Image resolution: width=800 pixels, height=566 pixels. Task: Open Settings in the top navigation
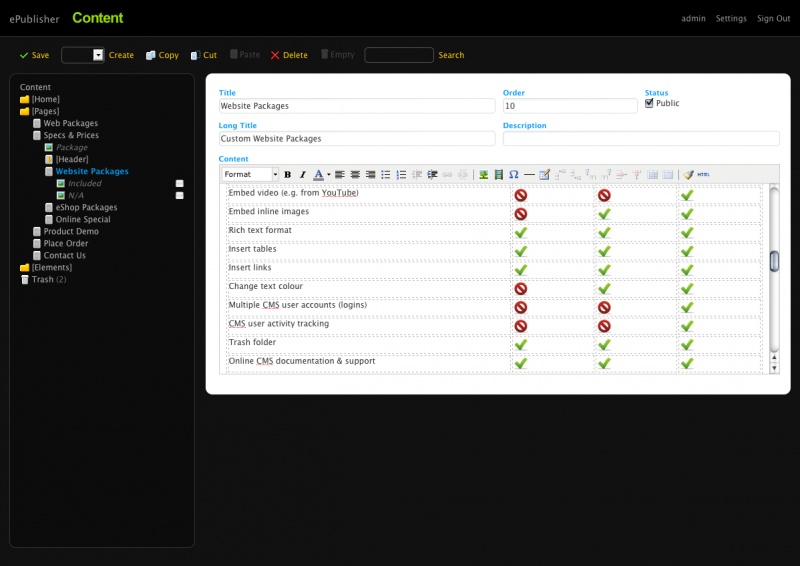tap(731, 19)
